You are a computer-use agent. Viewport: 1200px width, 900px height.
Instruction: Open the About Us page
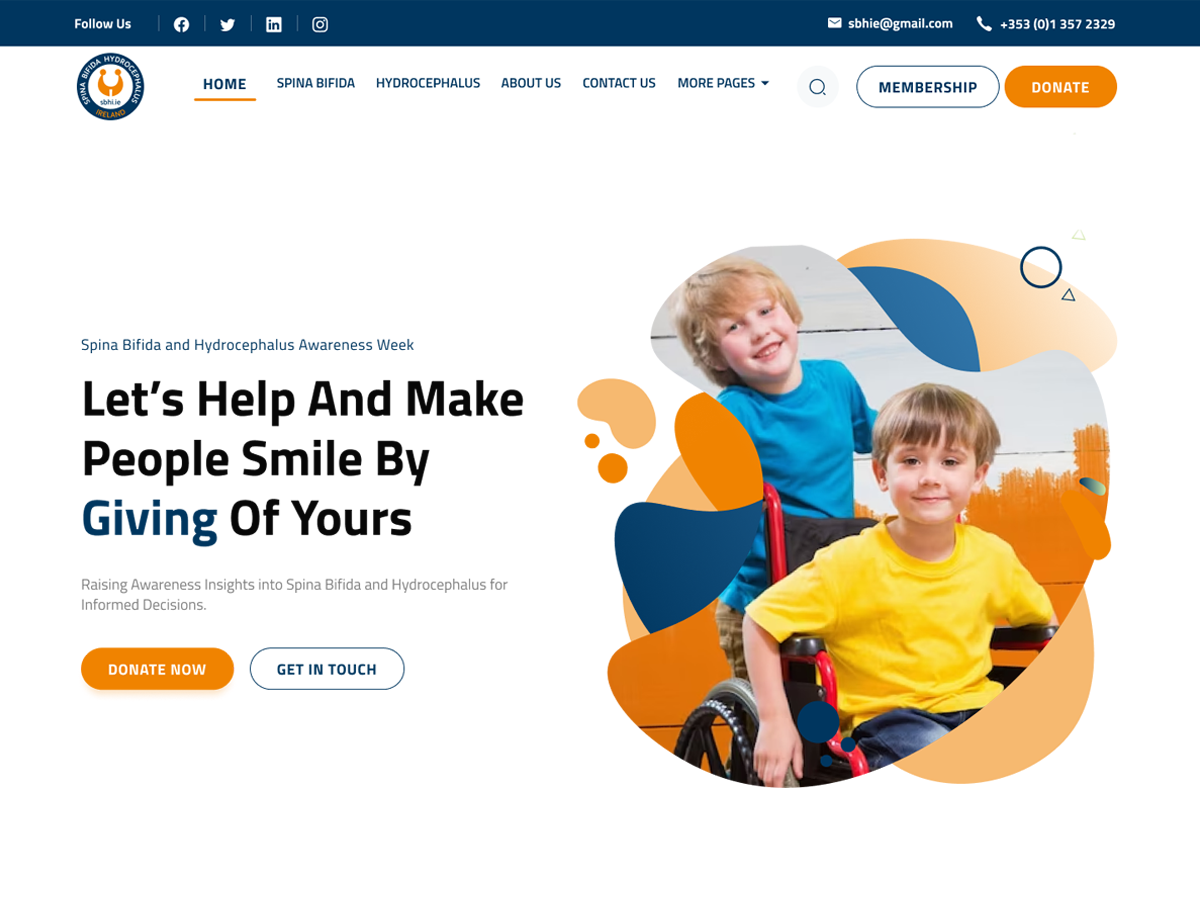[x=531, y=83]
